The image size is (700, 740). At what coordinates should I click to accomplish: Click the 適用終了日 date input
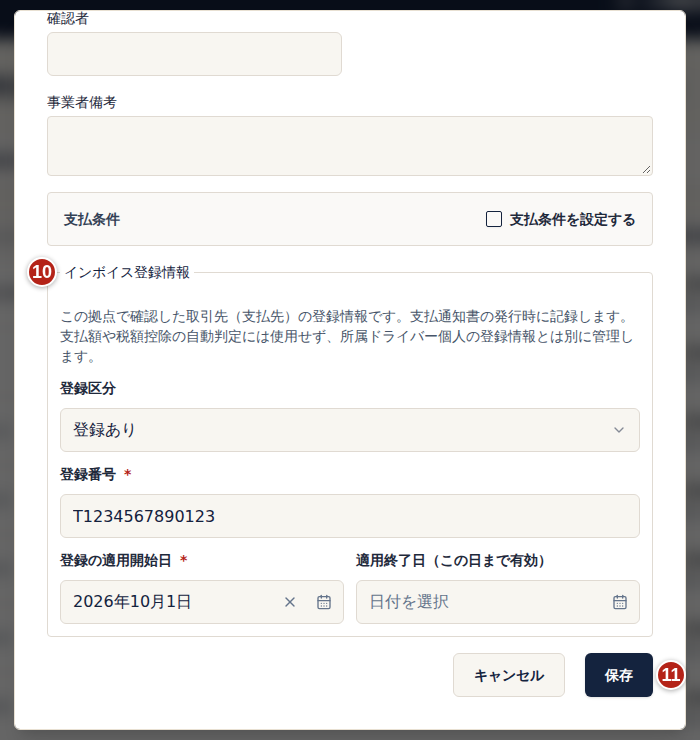click(x=498, y=602)
